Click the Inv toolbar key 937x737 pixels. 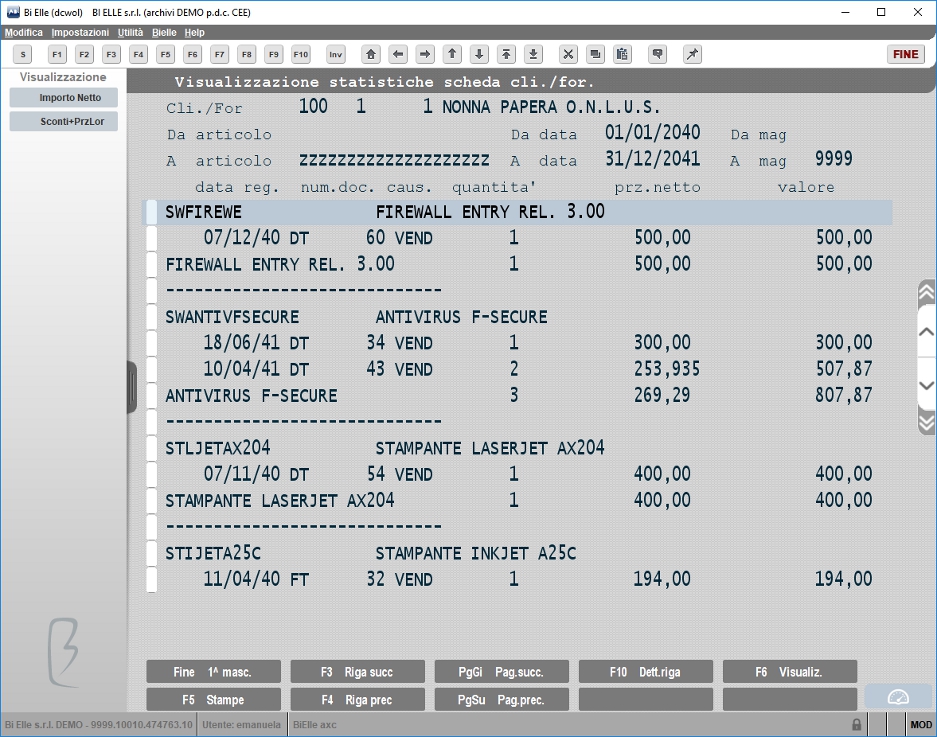tap(336, 54)
